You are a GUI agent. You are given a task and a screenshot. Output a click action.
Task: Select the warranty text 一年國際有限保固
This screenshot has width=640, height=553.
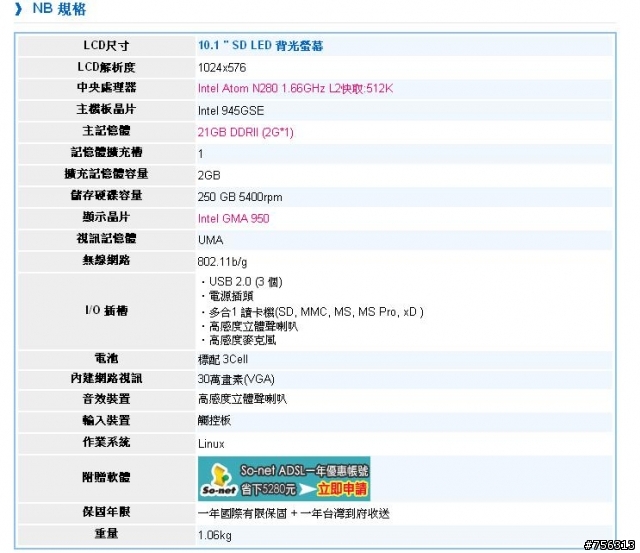242,513
